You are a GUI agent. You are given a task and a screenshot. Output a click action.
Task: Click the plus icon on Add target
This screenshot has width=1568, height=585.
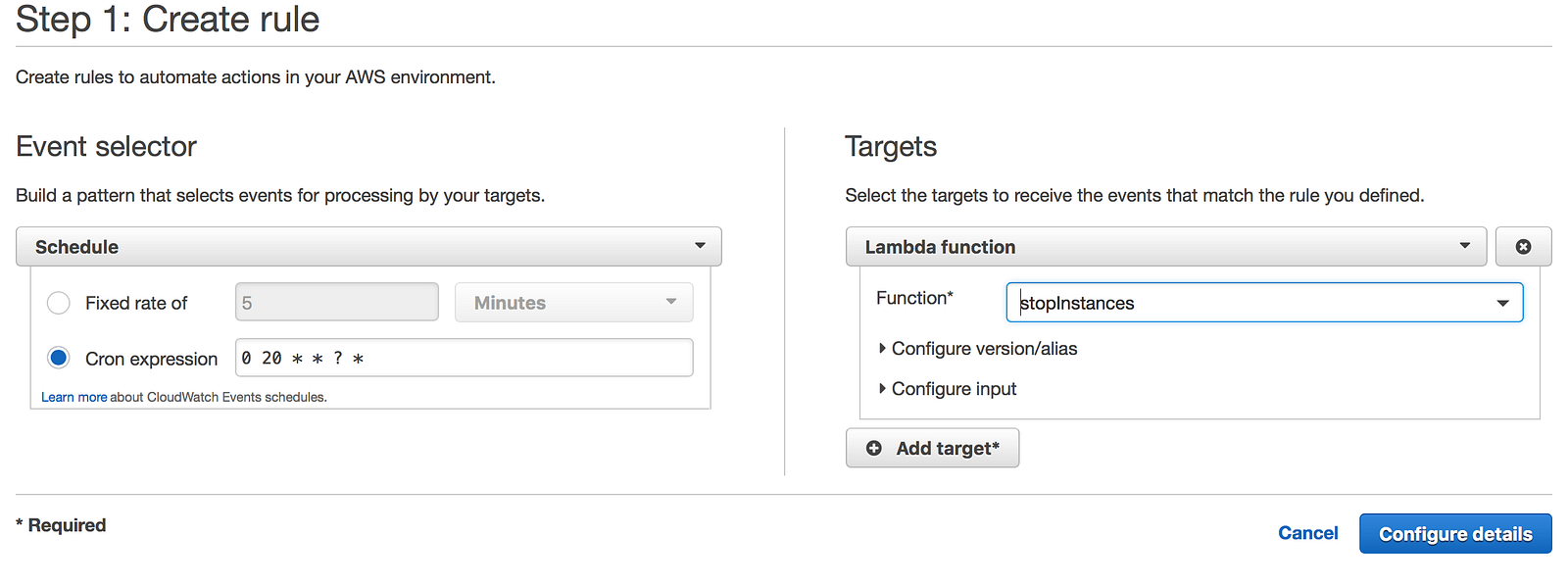[x=874, y=448]
